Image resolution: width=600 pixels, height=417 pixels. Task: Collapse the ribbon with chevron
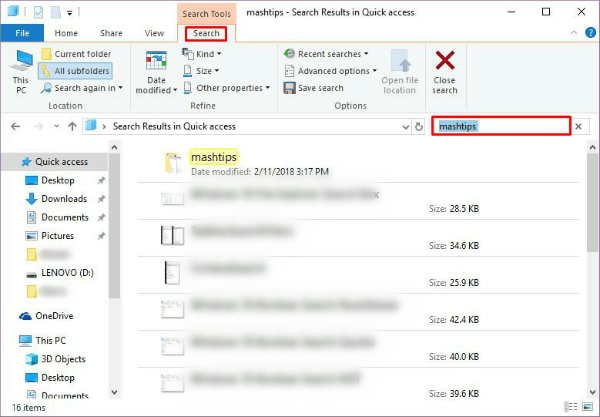coord(574,33)
